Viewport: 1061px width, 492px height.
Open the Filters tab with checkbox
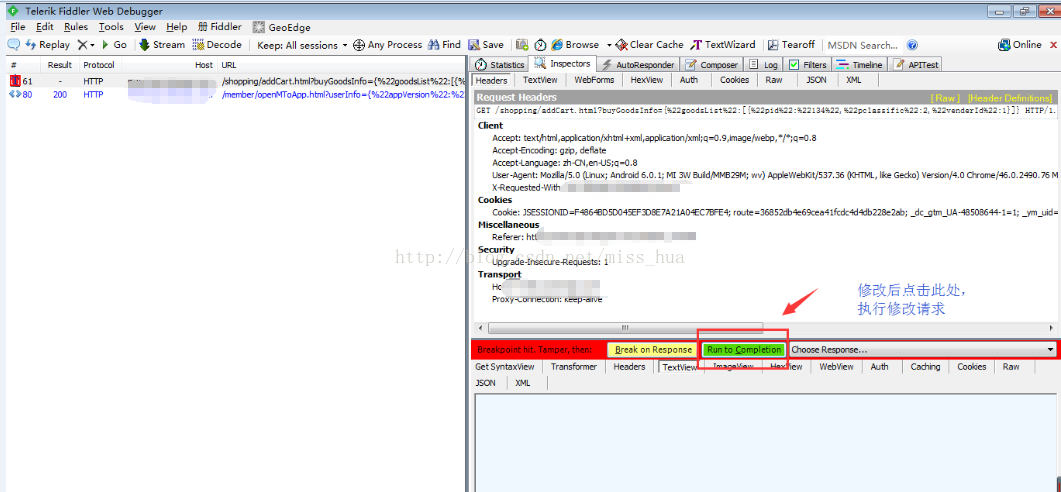click(808, 64)
